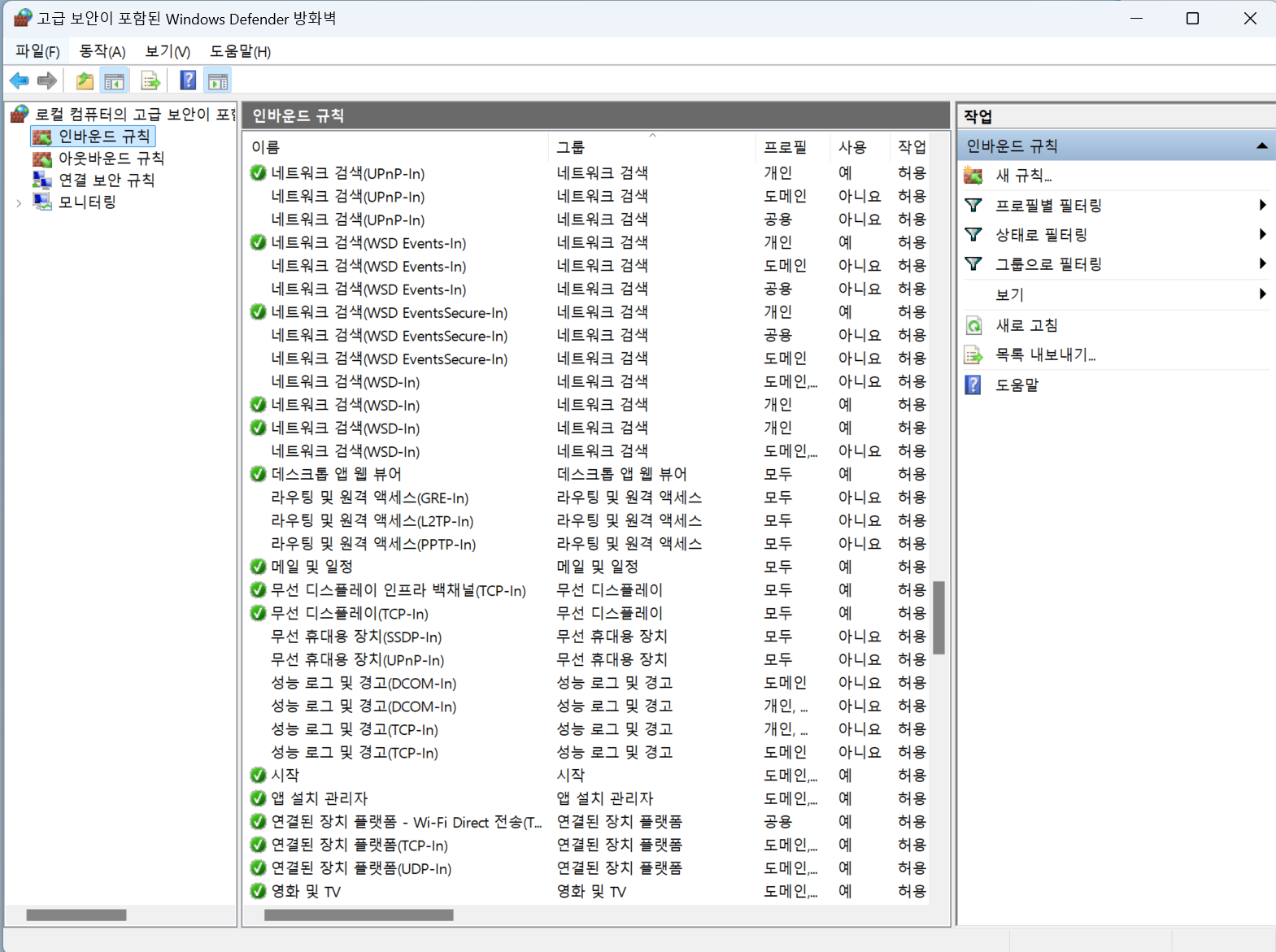The image size is (1276, 952).
Task: Click the tree pane horizontal scrollbar thumb
Action: 76,915
